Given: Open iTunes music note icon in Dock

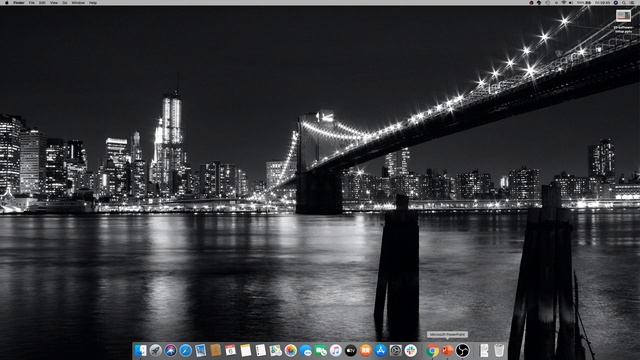Looking at the screenshot, I should point(336,350).
